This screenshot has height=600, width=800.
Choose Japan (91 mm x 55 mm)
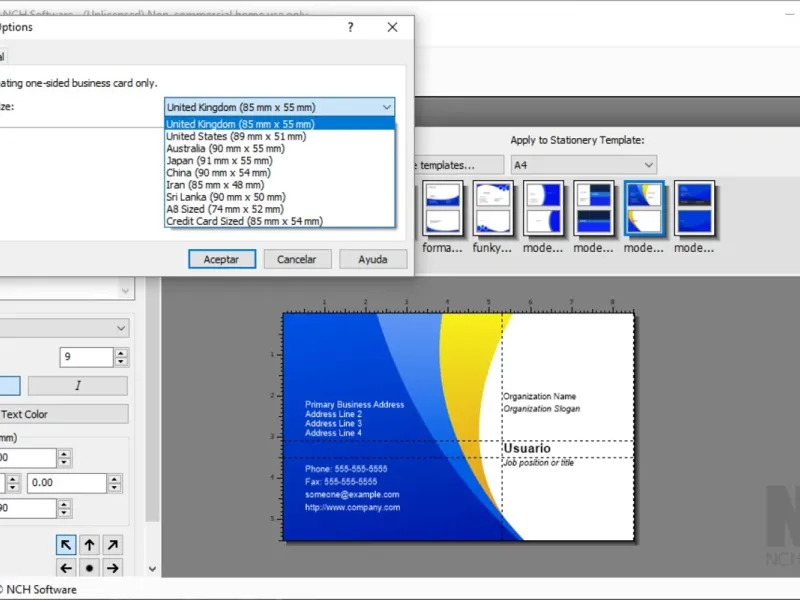coord(218,160)
